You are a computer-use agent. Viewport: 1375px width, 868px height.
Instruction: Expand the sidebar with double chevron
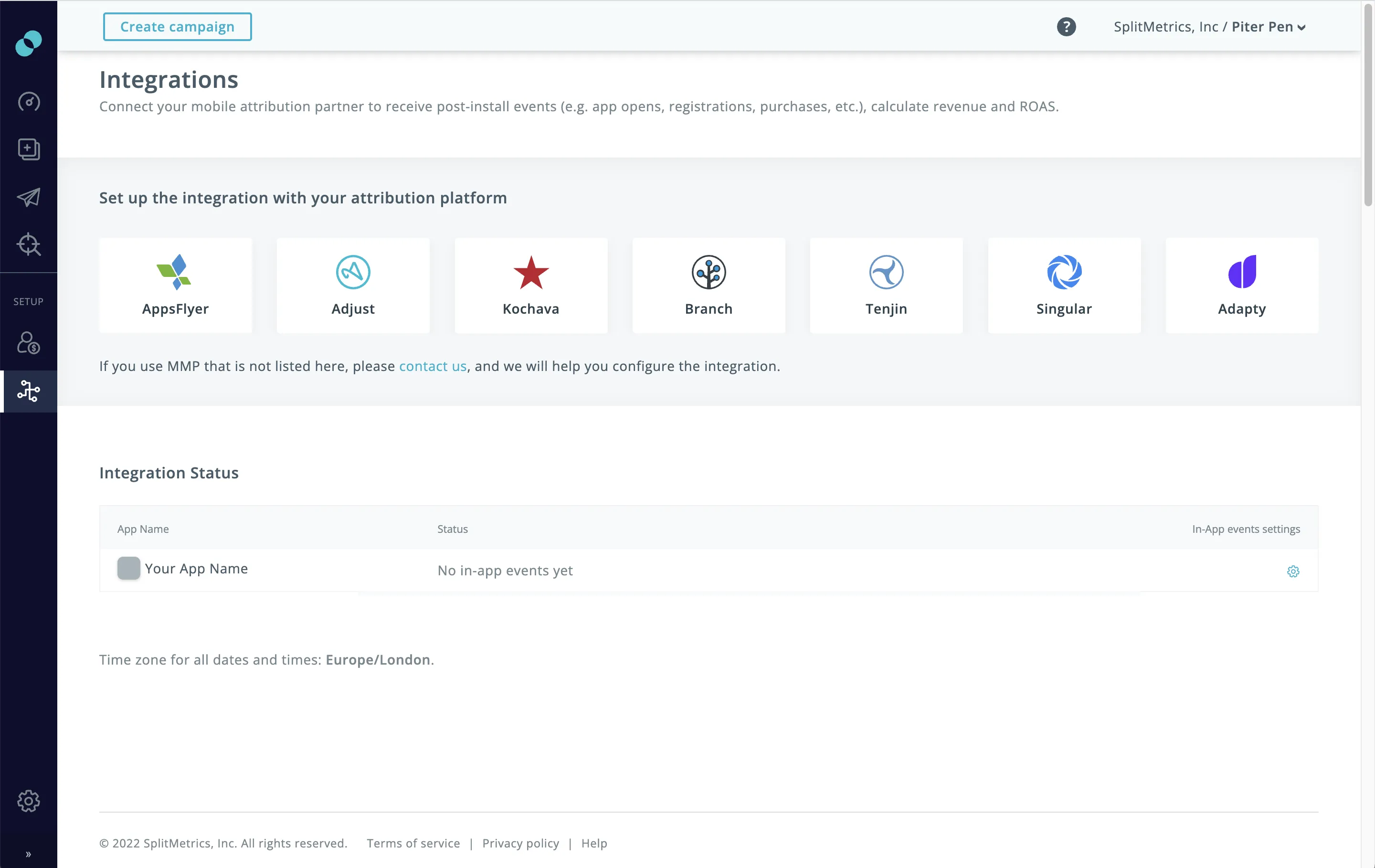pyautogui.click(x=29, y=854)
